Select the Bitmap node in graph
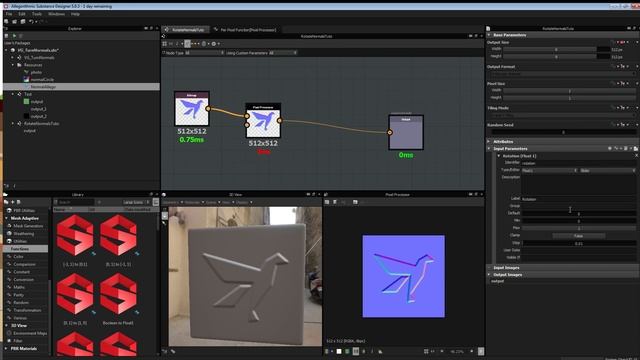The image size is (640, 360). point(191,109)
